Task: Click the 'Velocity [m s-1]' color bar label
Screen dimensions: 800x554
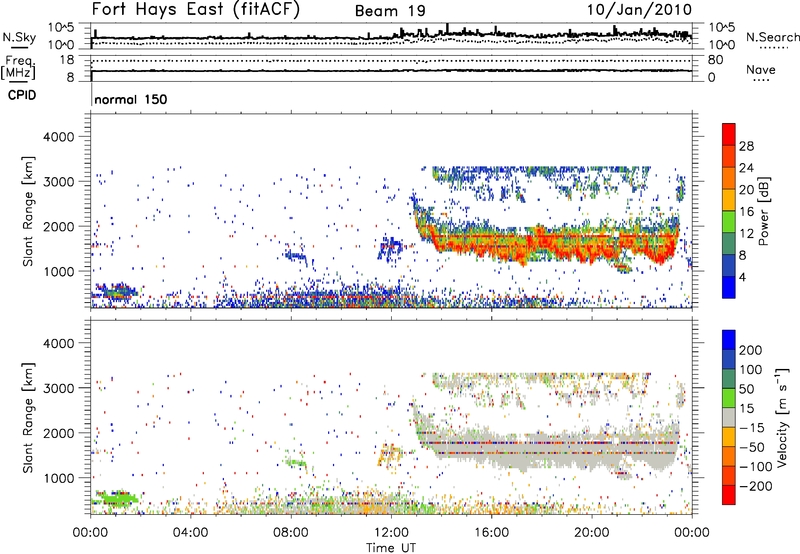Action: tap(782, 417)
